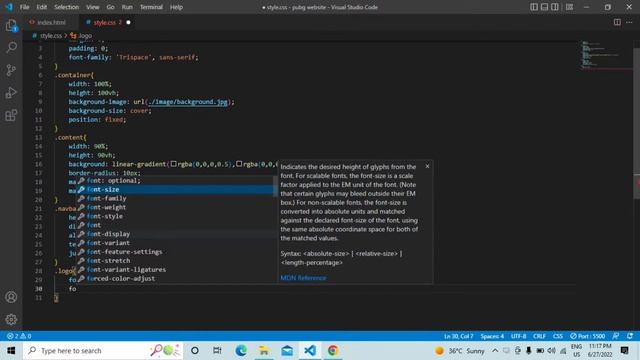Click the feedback icon in status bar
The width and height of the screenshot is (640, 360).
pyautogui.click(x=616, y=336)
